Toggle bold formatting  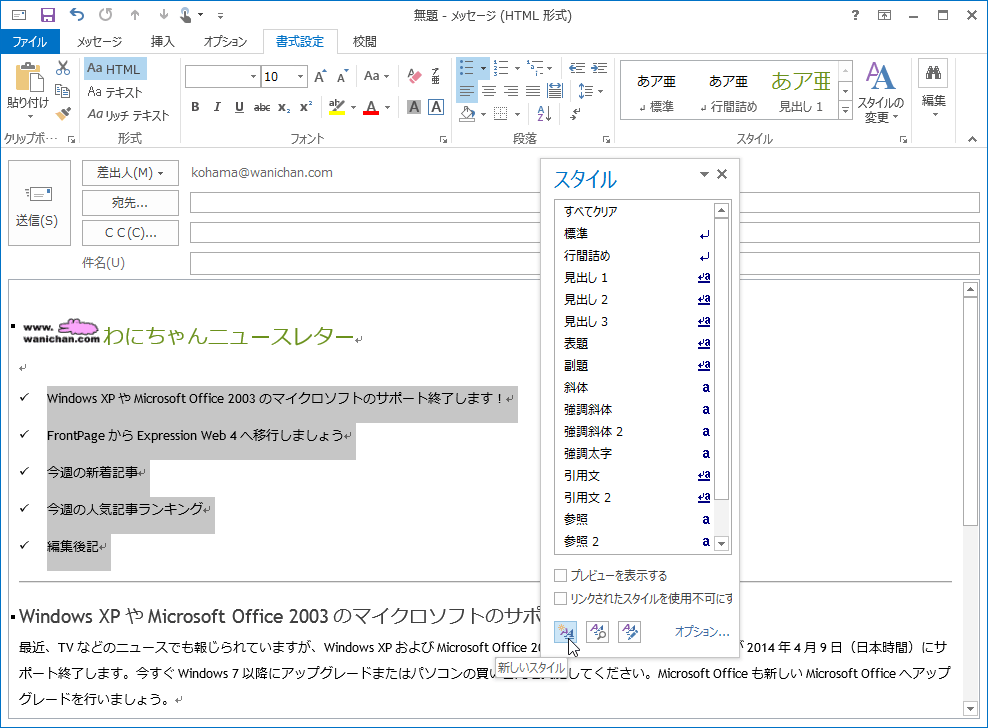coord(195,107)
